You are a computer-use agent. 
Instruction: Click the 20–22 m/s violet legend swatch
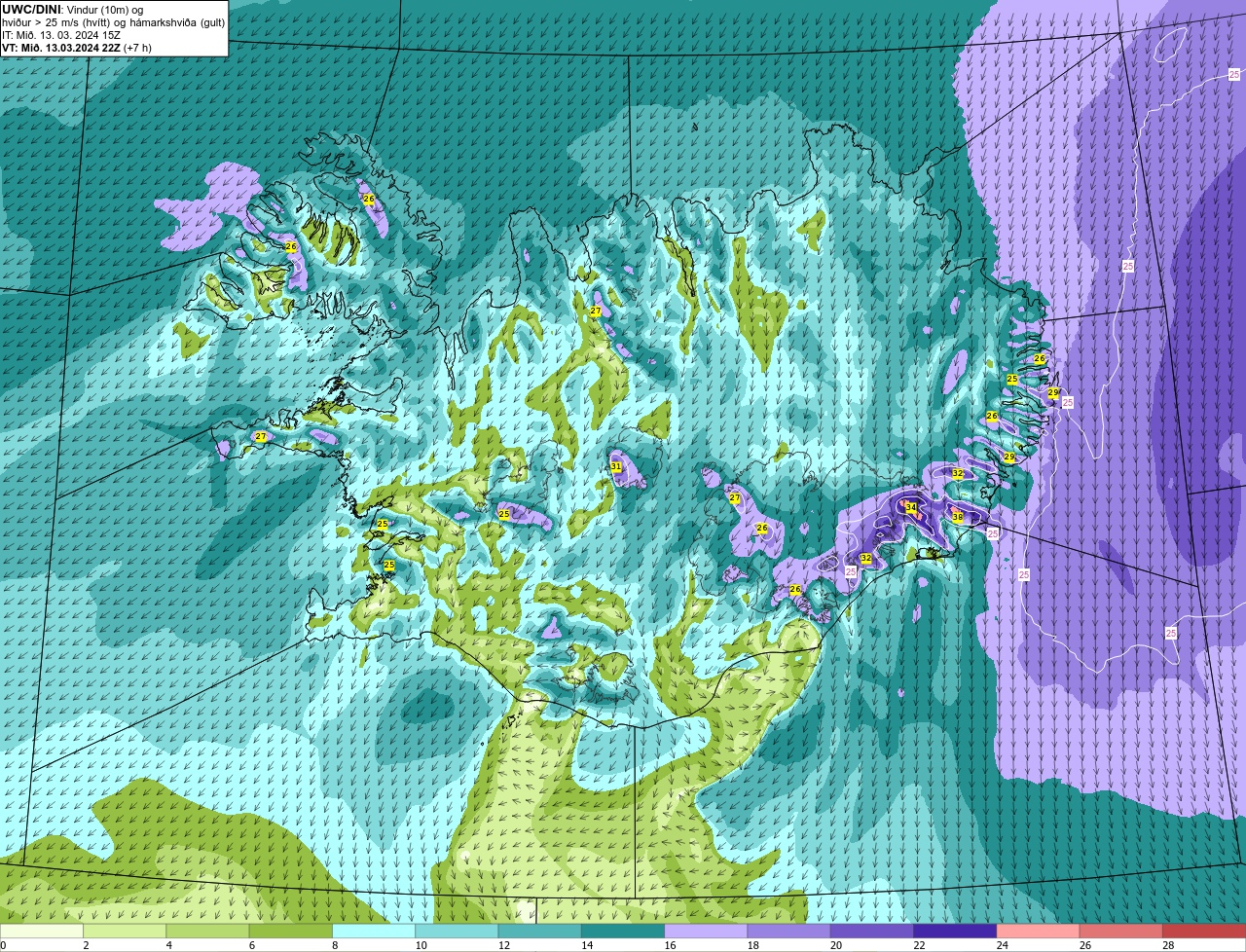[x=872, y=932]
